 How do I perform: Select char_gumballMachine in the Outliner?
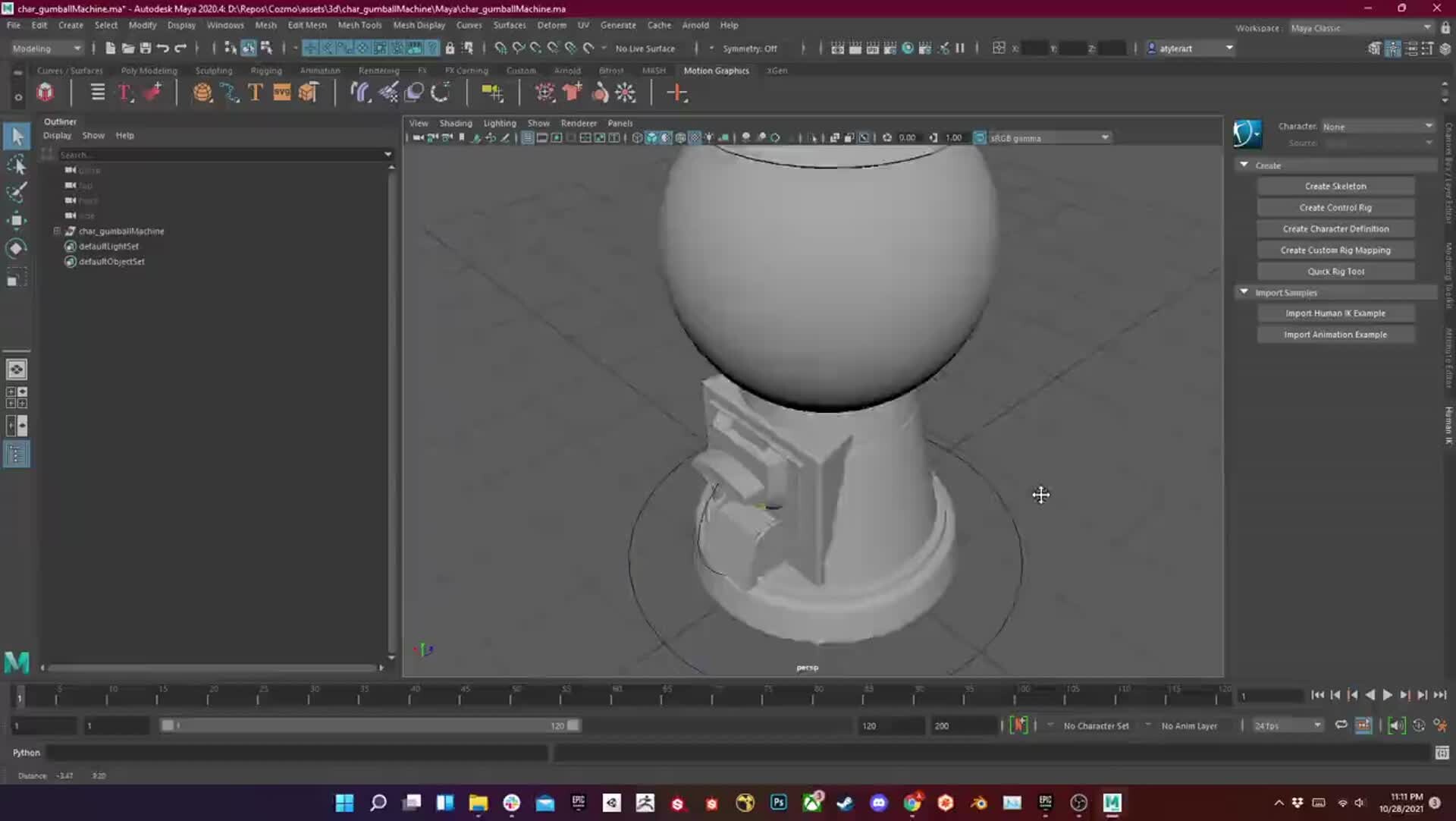pos(121,231)
